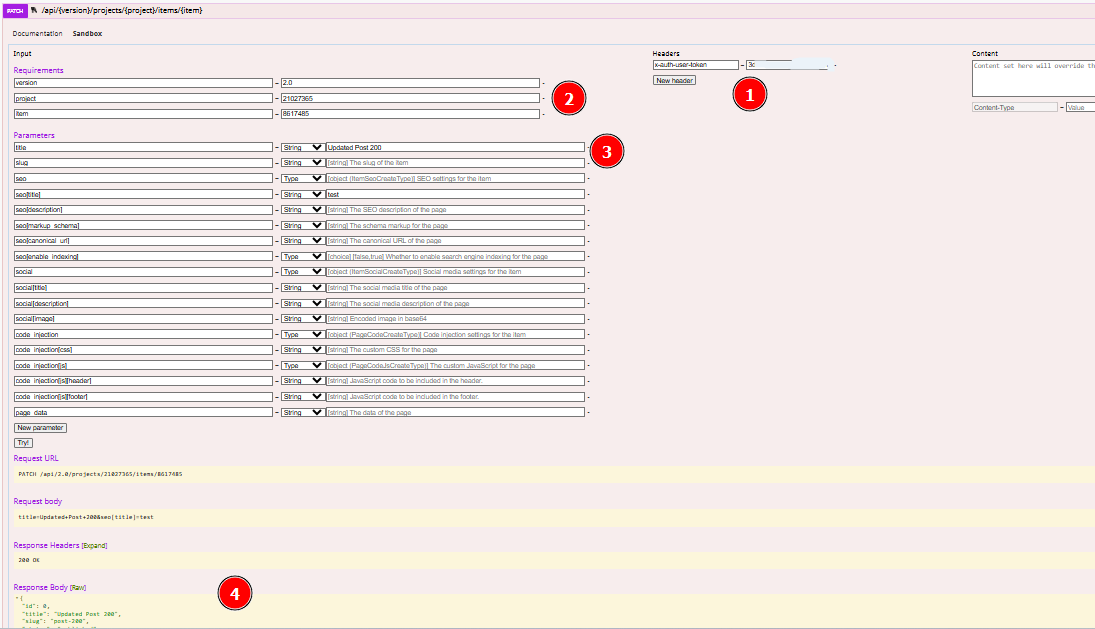
Task: Open the type dropdown for seo[description]
Action: [x=302, y=209]
